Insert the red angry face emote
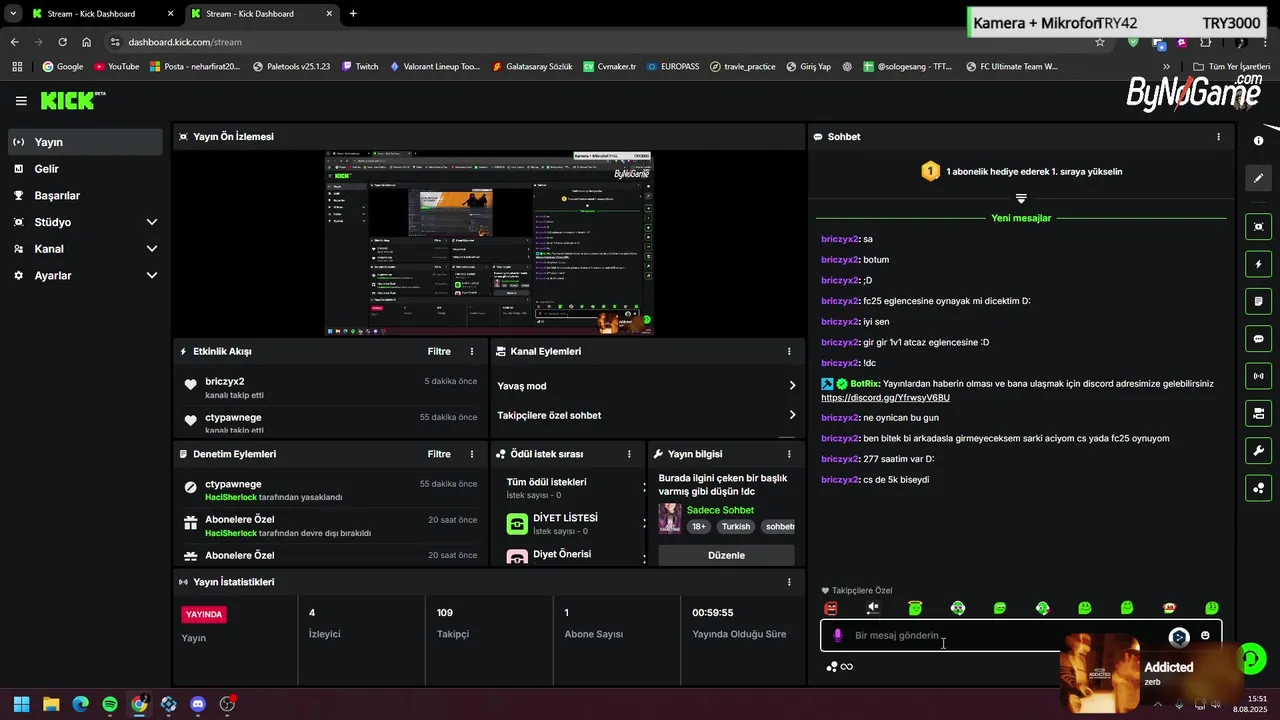The width and height of the screenshot is (1280, 720). coord(830,608)
